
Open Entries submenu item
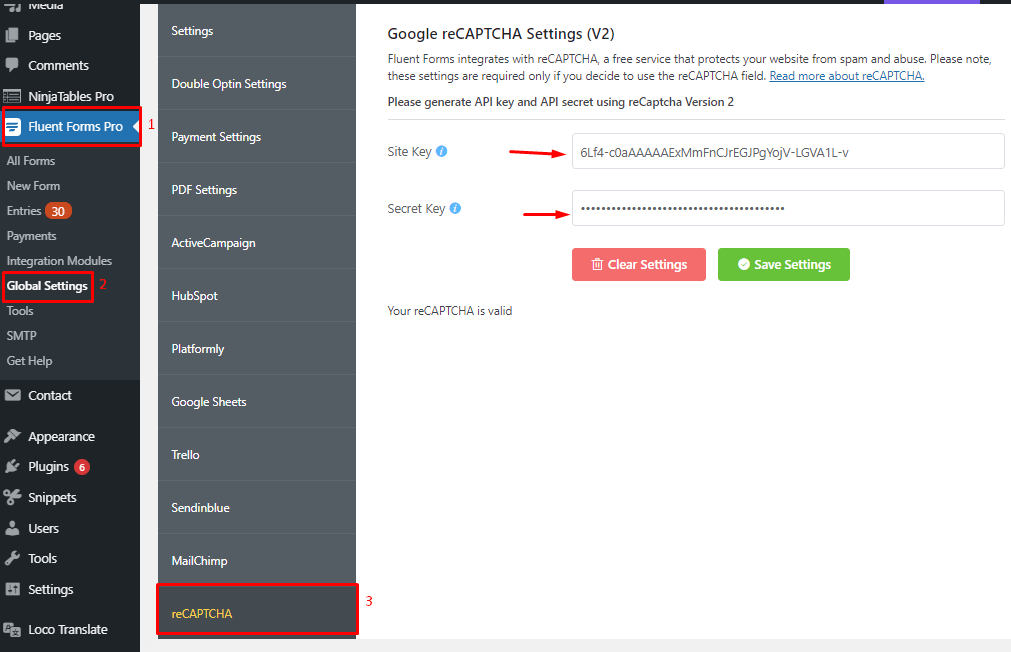click(x=24, y=211)
